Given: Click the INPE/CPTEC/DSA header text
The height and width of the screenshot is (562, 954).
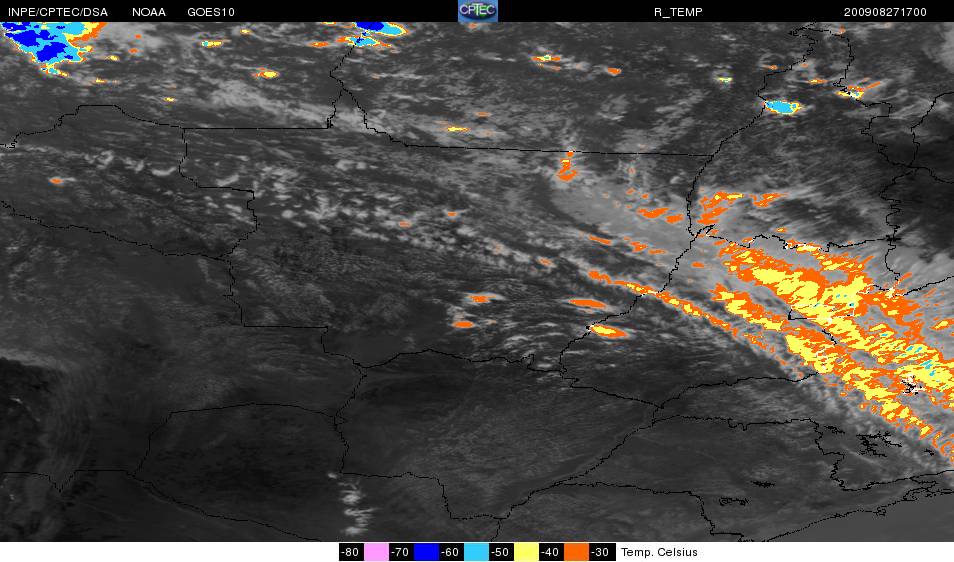Looking at the screenshot, I should tap(58, 12).
